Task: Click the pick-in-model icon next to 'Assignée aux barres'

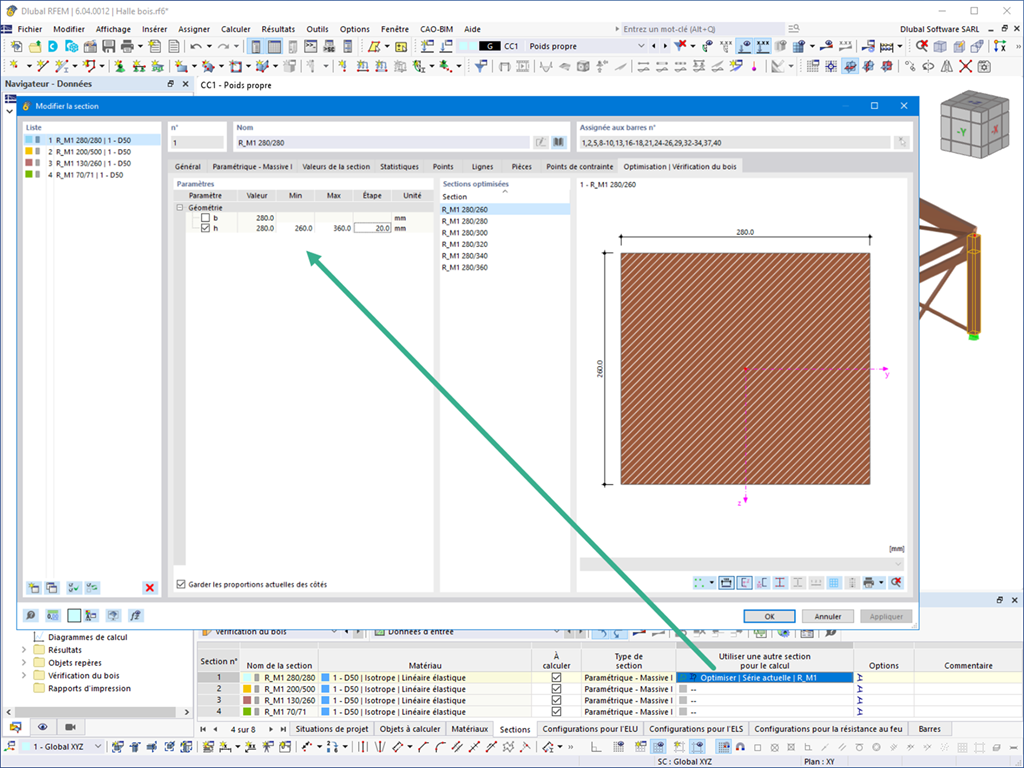Action: click(902, 142)
